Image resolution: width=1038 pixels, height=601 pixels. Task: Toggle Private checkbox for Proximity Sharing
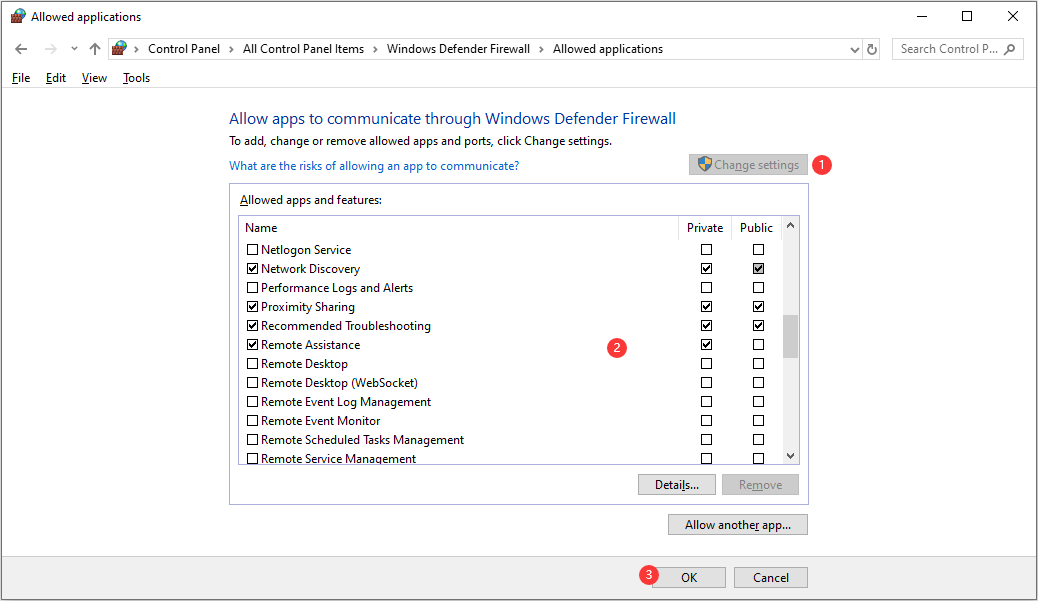point(706,306)
